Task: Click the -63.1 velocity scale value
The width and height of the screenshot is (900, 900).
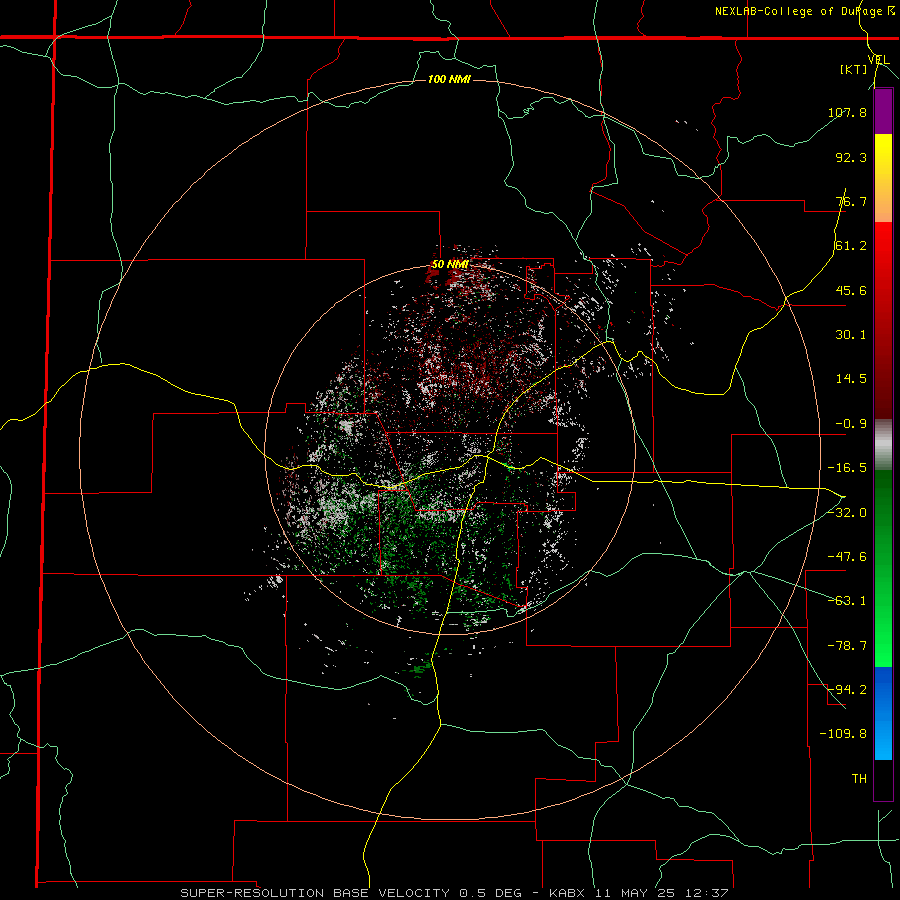Action: click(847, 601)
